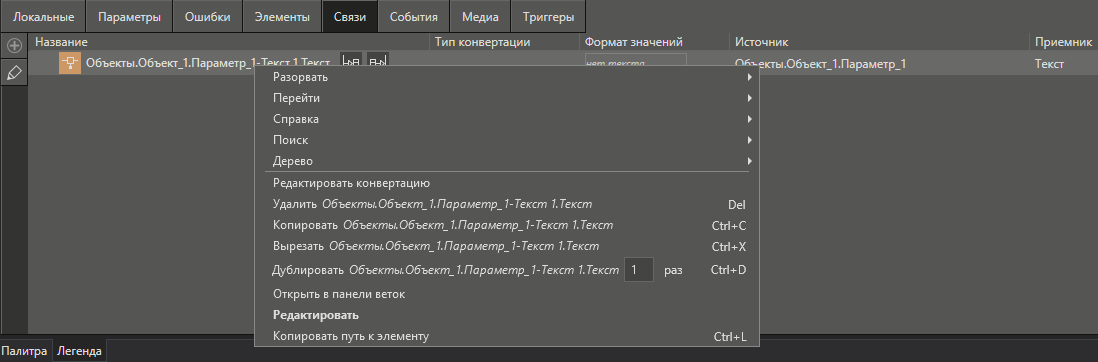Switch to the Параметры tab
Image resolution: width=1098 pixels, height=362 pixels.
[129, 17]
